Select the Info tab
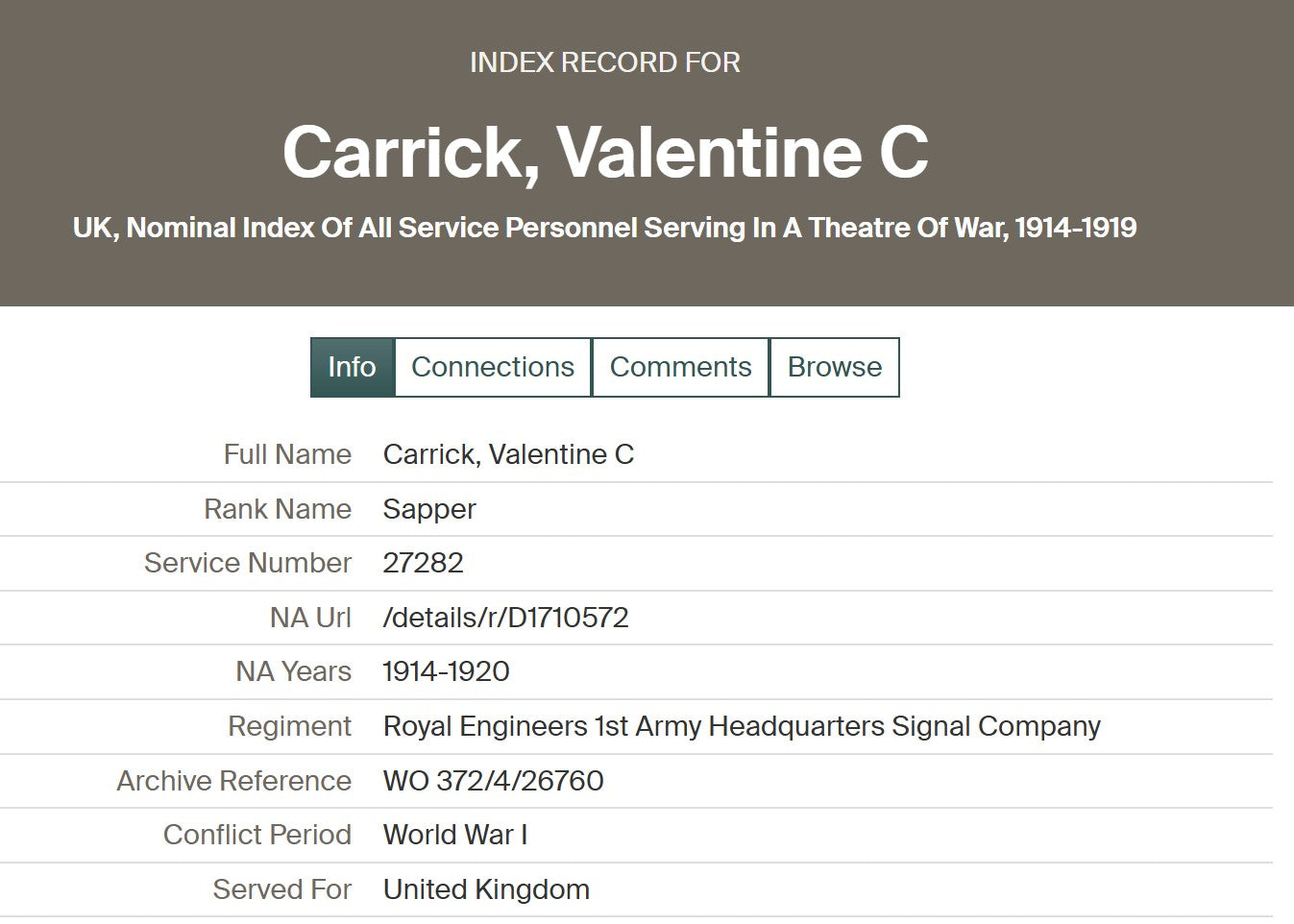Screen dimensions: 1294x924 click(x=352, y=367)
